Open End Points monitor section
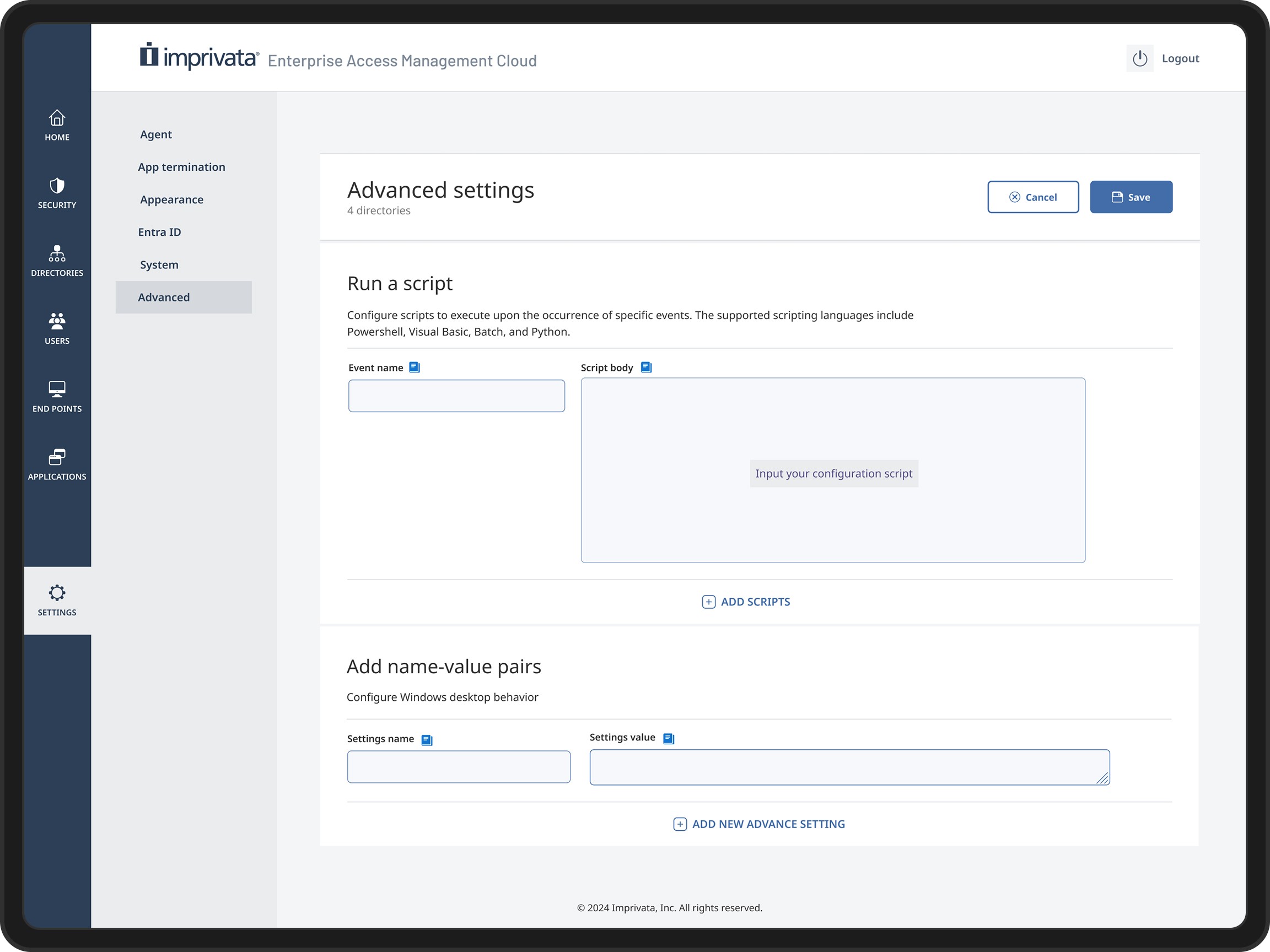 [57, 397]
